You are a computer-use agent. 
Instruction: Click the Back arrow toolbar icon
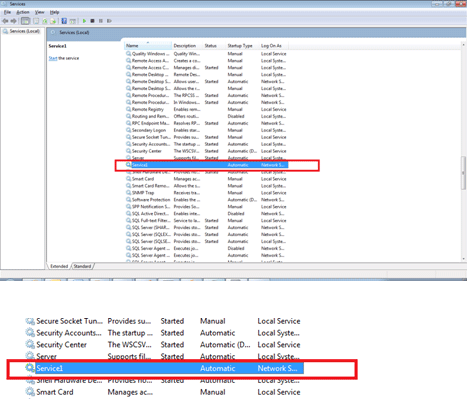point(5,21)
